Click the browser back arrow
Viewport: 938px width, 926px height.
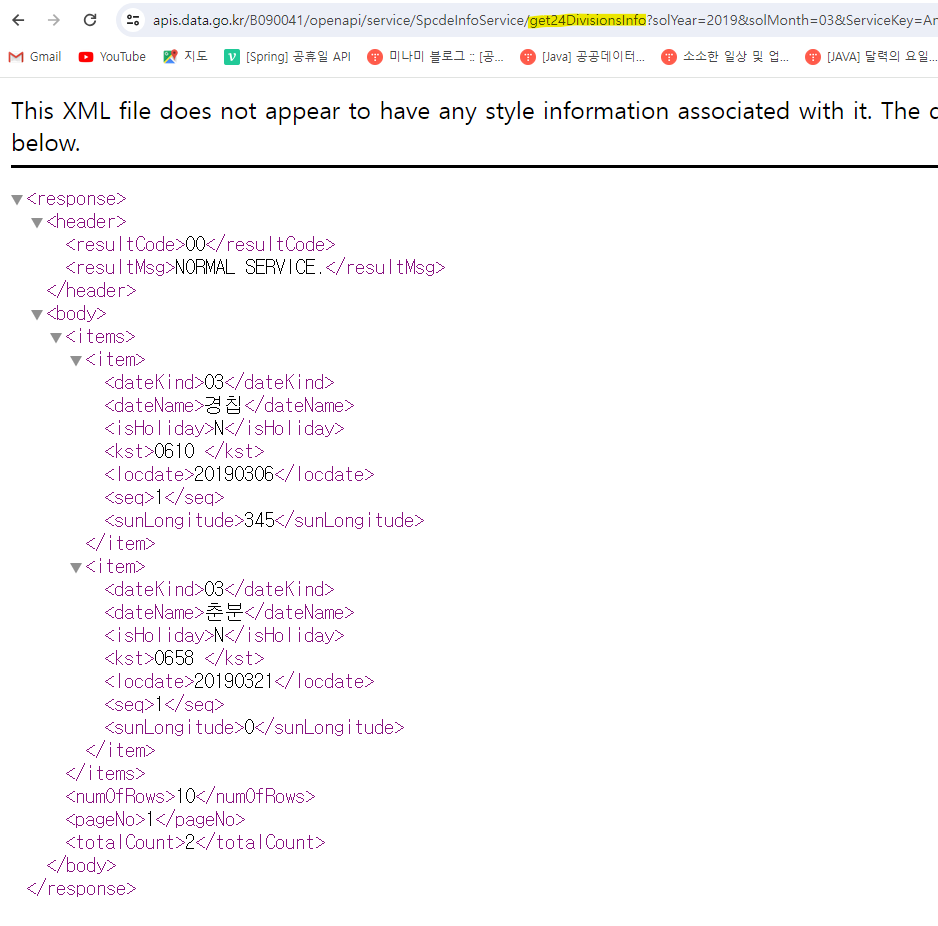(19, 20)
